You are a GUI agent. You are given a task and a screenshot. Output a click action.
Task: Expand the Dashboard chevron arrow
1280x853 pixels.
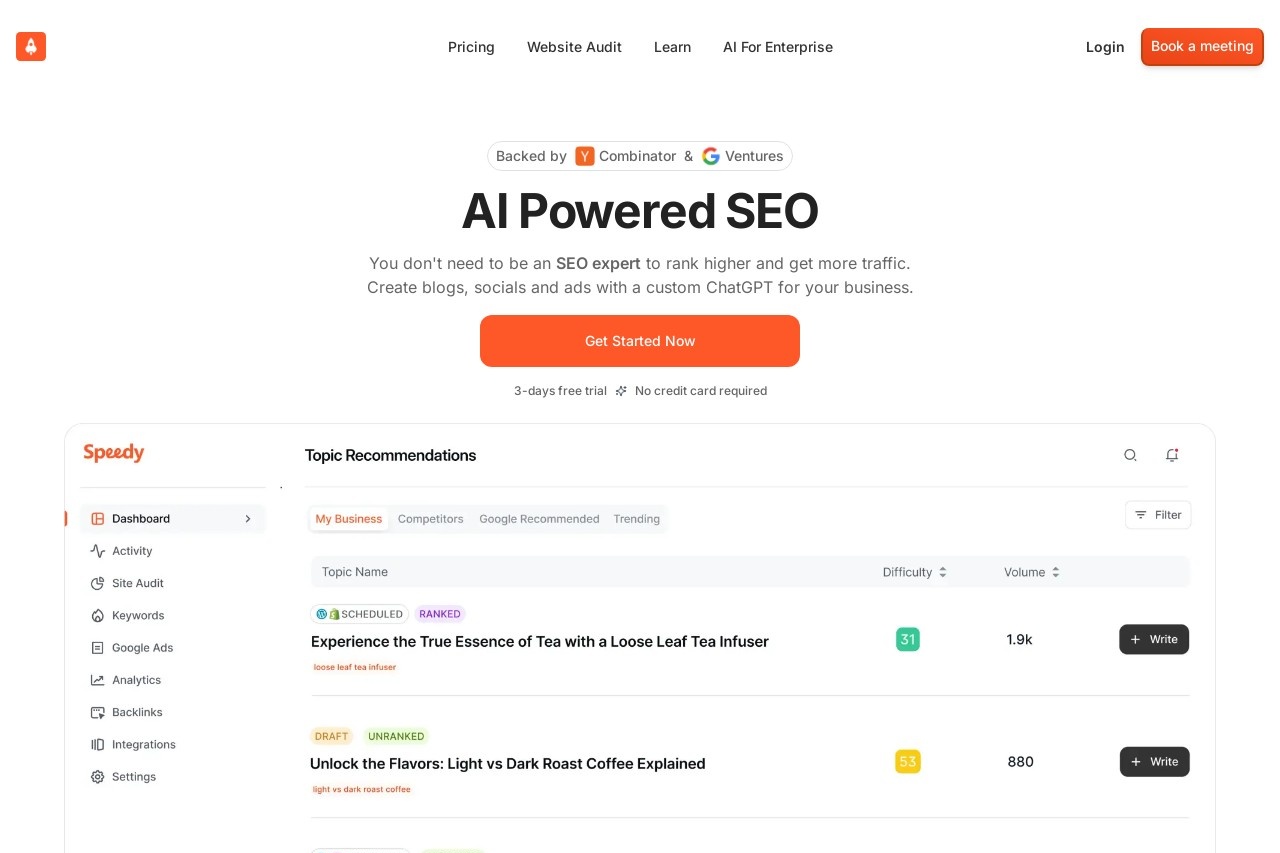(248, 519)
